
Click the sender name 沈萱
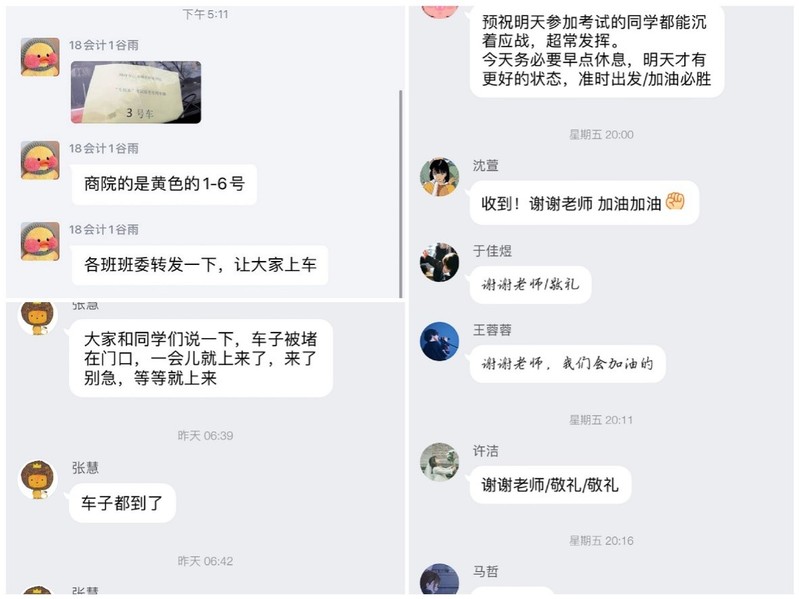point(486,166)
